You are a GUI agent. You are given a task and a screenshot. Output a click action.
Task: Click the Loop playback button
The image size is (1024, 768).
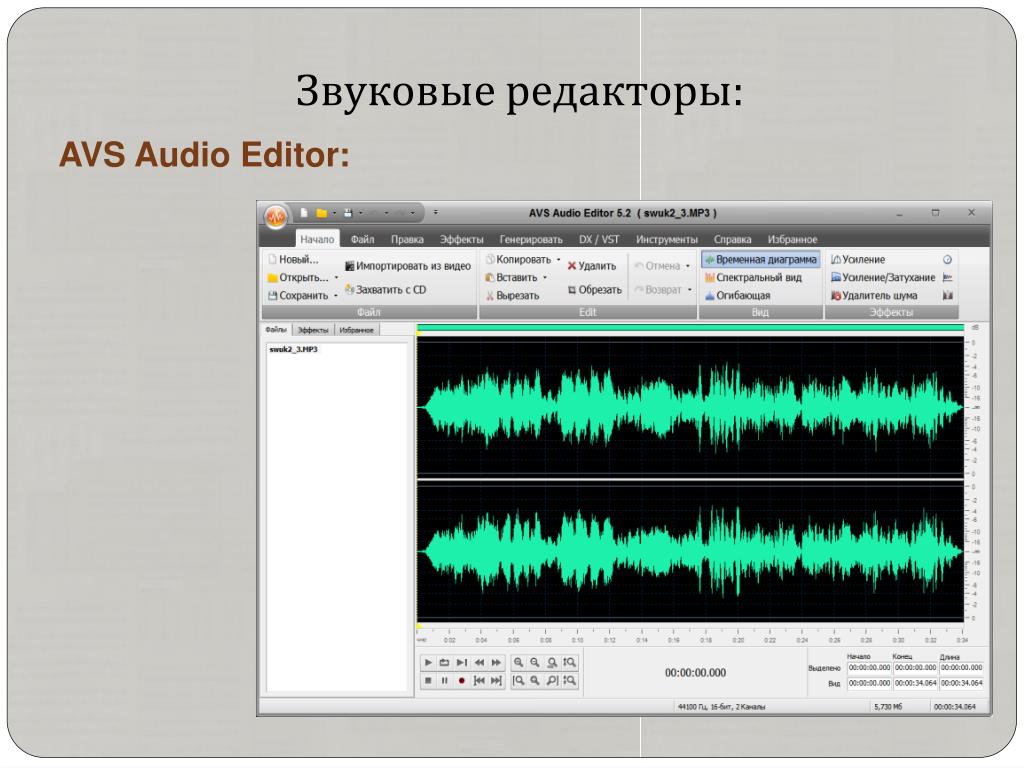pyautogui.click(x=445, y=662)
